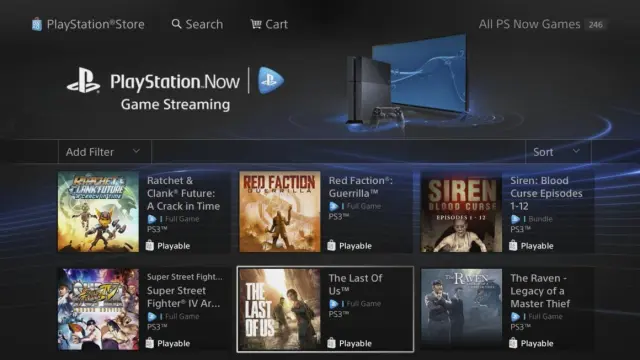Click the Add Filter chevron arrow
640x360 pixels.
click(x=136, y=151)
